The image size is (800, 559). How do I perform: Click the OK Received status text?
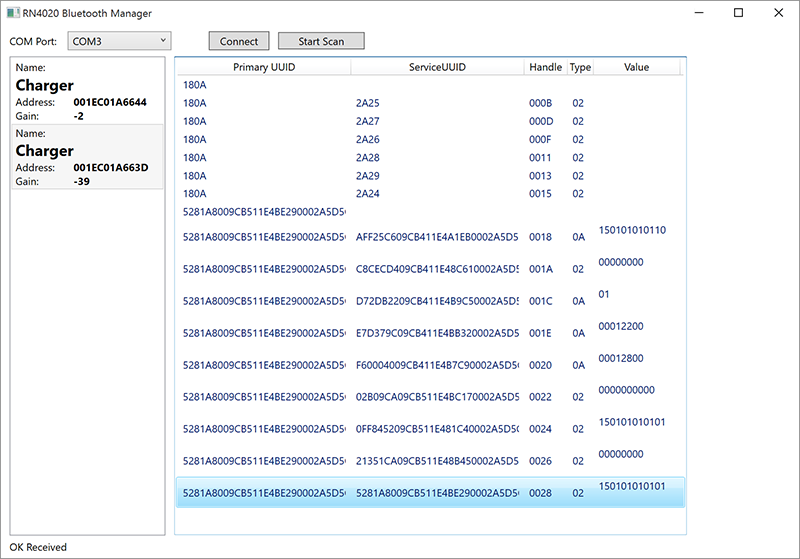tap(38, 547)
